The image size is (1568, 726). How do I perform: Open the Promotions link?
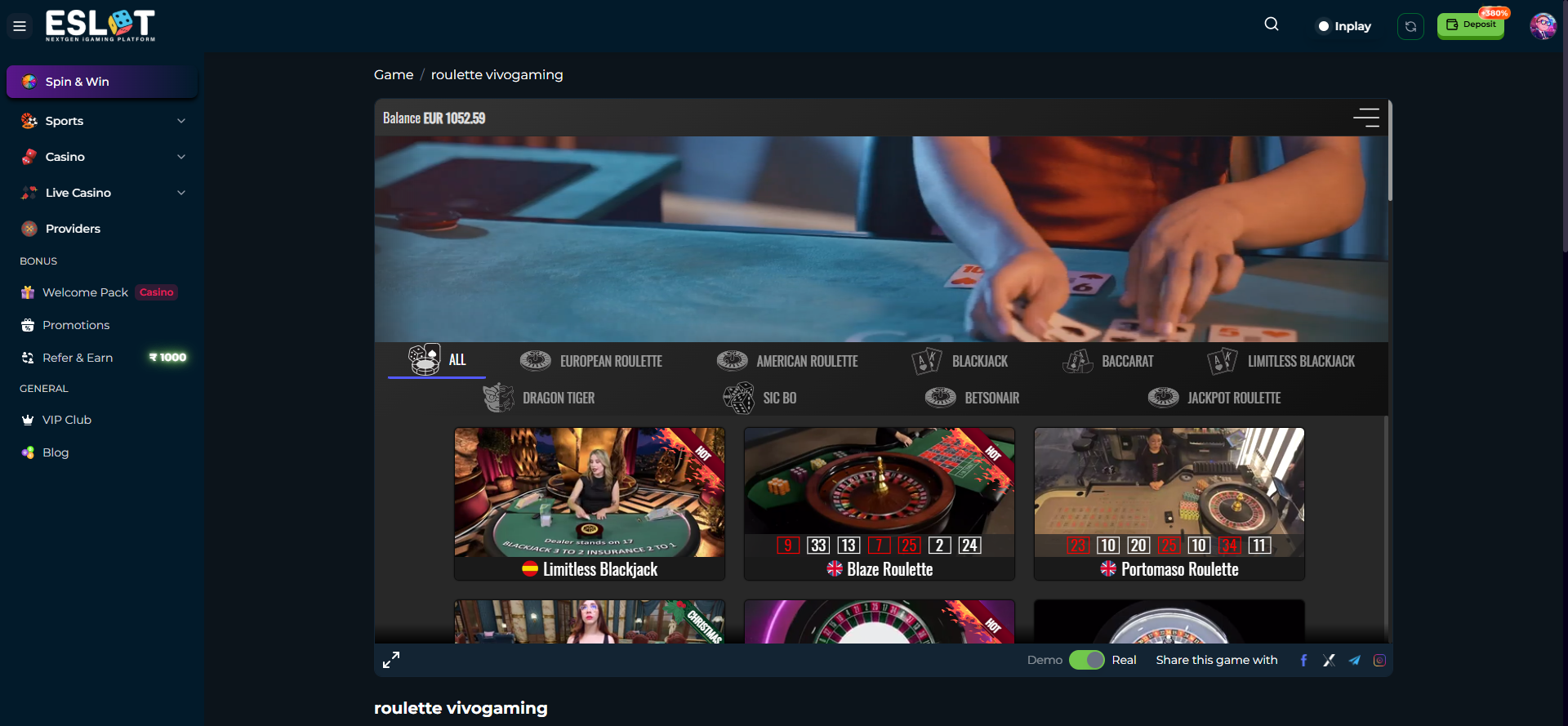click(76, 325)
